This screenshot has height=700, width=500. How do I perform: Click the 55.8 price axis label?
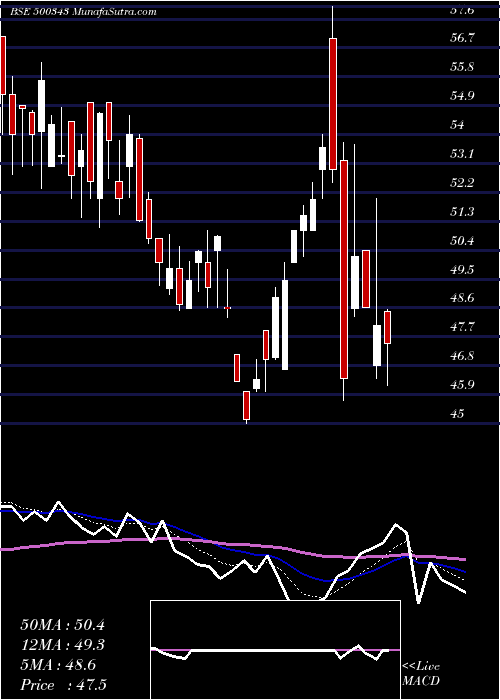point(462,67)
